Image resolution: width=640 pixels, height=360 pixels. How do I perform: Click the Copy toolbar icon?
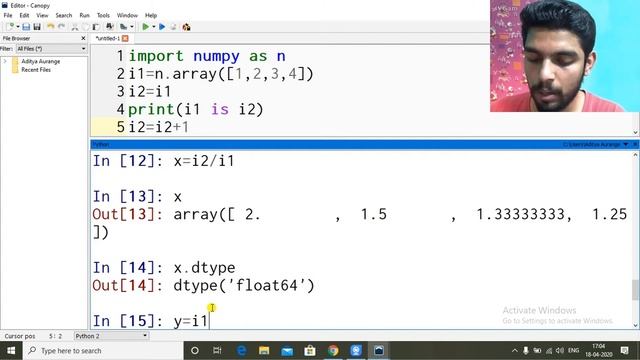[85, 27]
